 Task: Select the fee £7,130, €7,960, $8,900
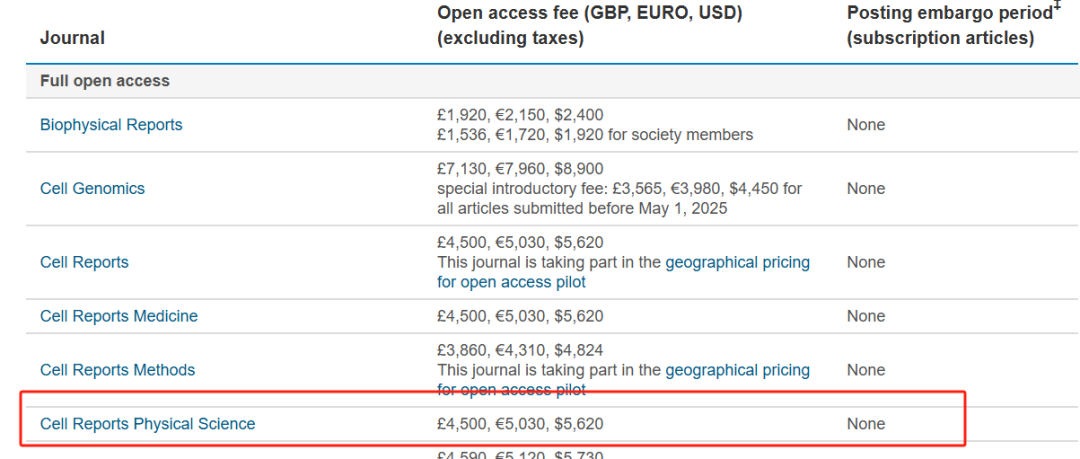[520, 168]
